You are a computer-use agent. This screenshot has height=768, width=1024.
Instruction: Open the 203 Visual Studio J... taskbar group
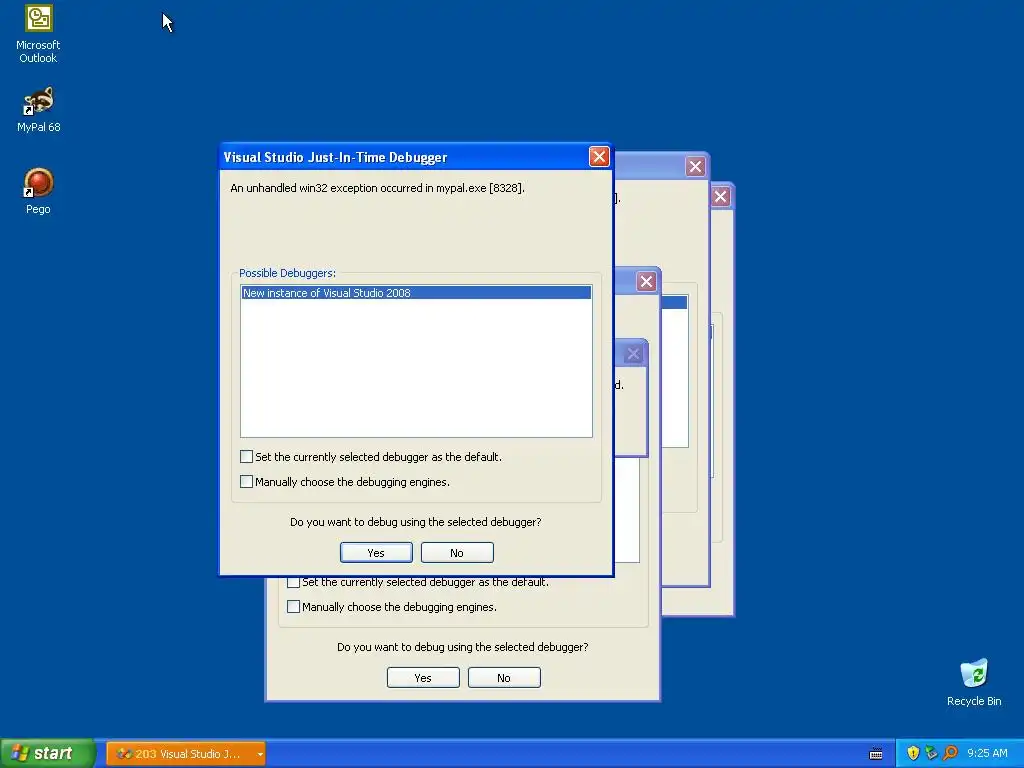pos(185,754)
